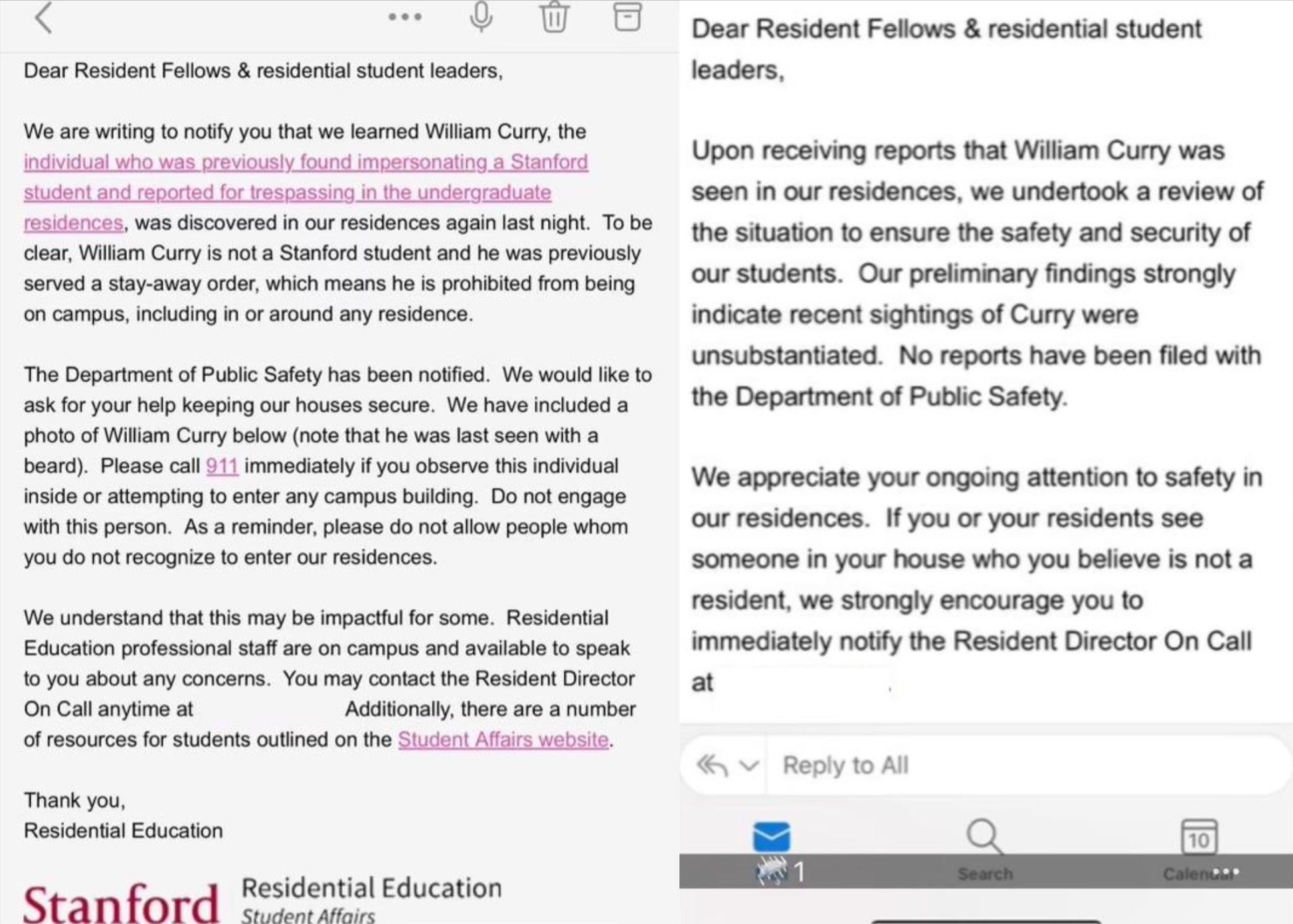Archive the email with box icon
Image resolution: width=1293 pixels, height=924 pixels.
pyautogui.click(x=627, y=17)
